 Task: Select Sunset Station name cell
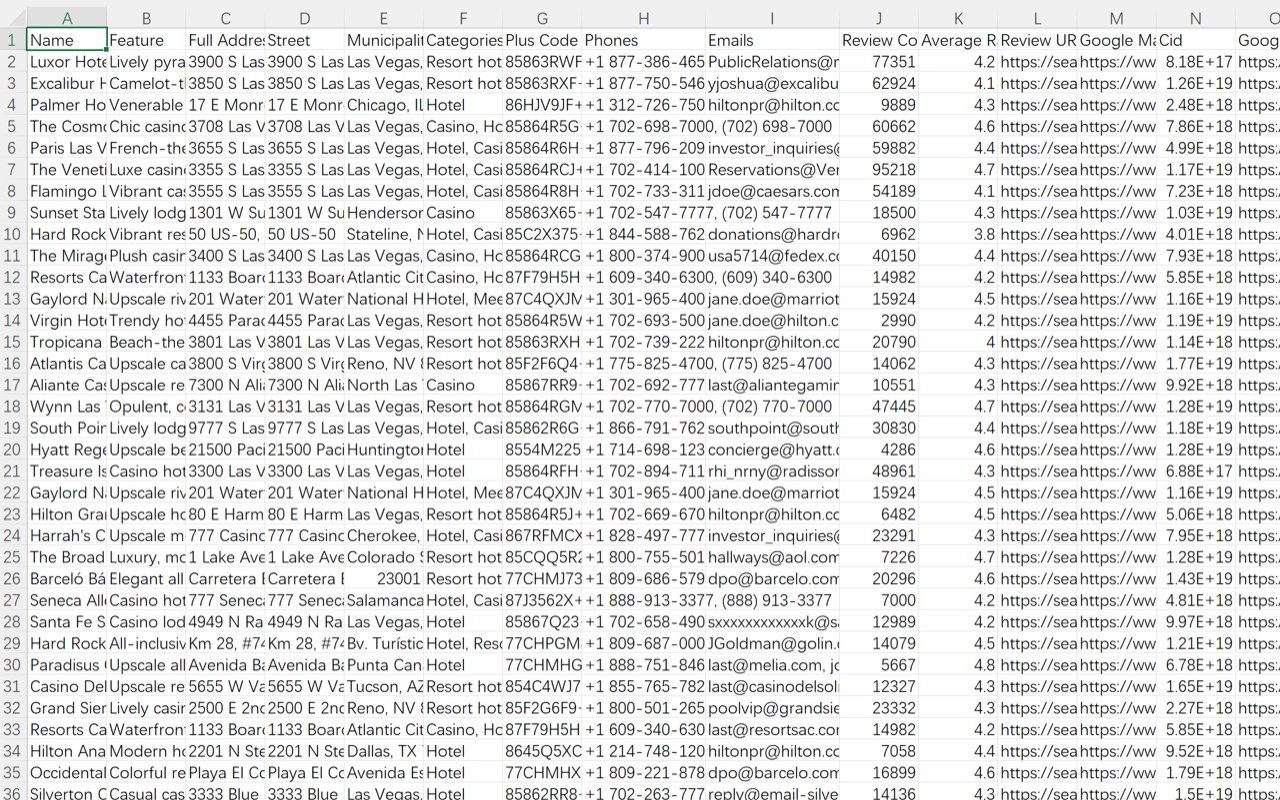click(x=67, y=212)
